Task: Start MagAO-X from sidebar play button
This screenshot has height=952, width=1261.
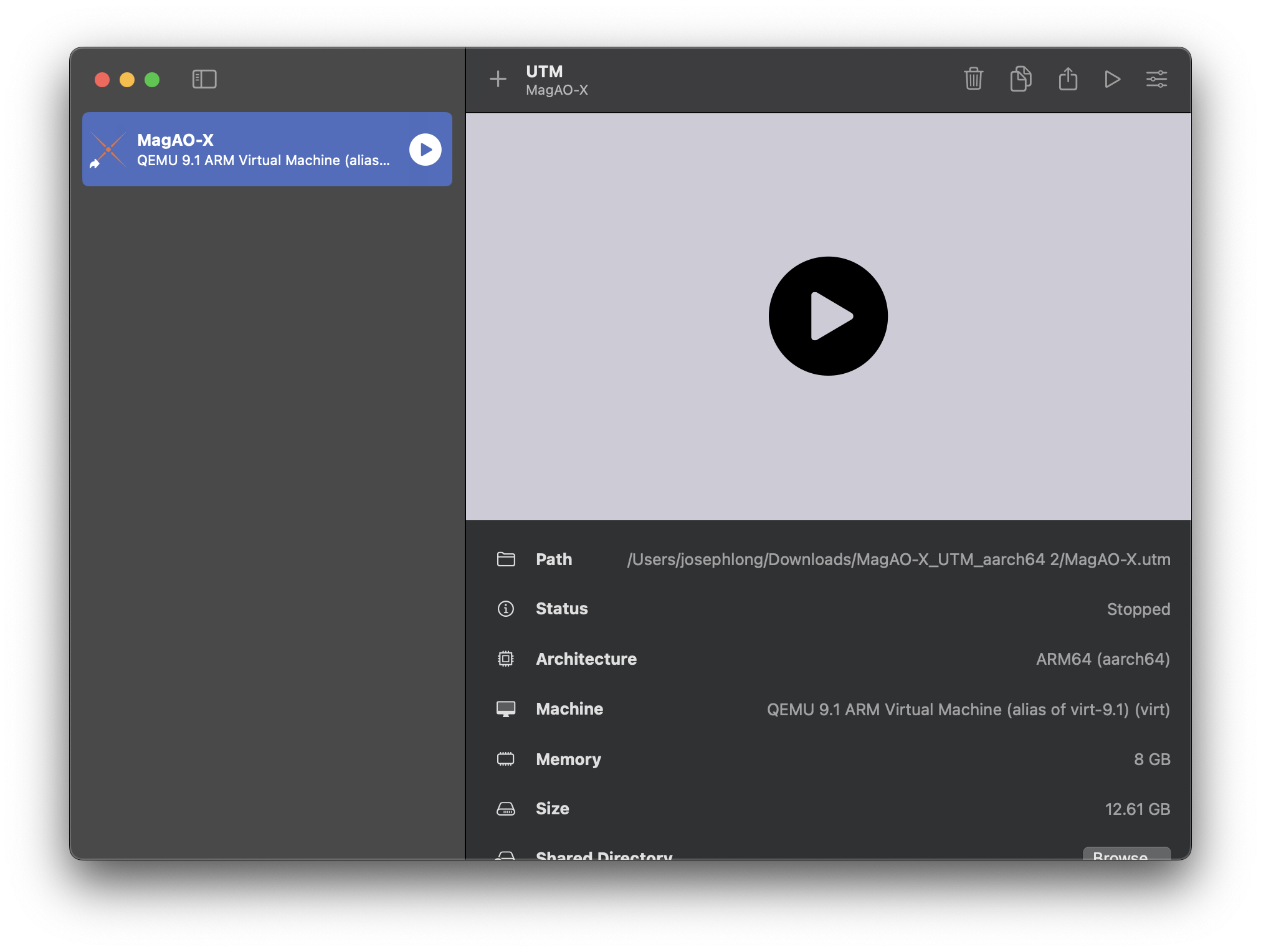Action: (x=426, y=150)
